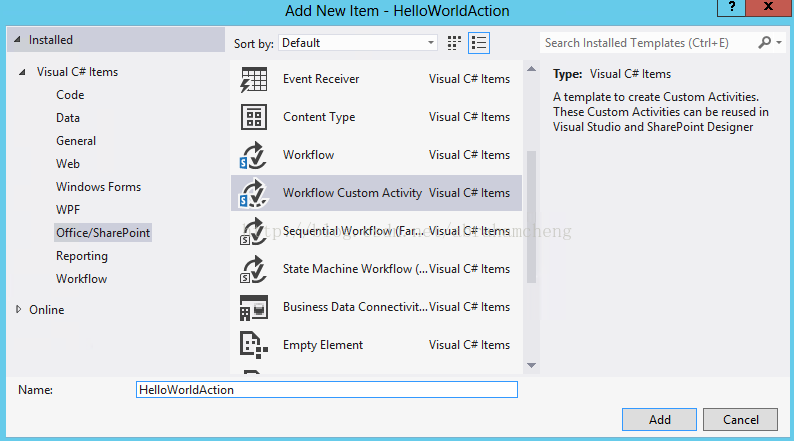Collapse the Visual C# Items node

(x=22, y=72)
